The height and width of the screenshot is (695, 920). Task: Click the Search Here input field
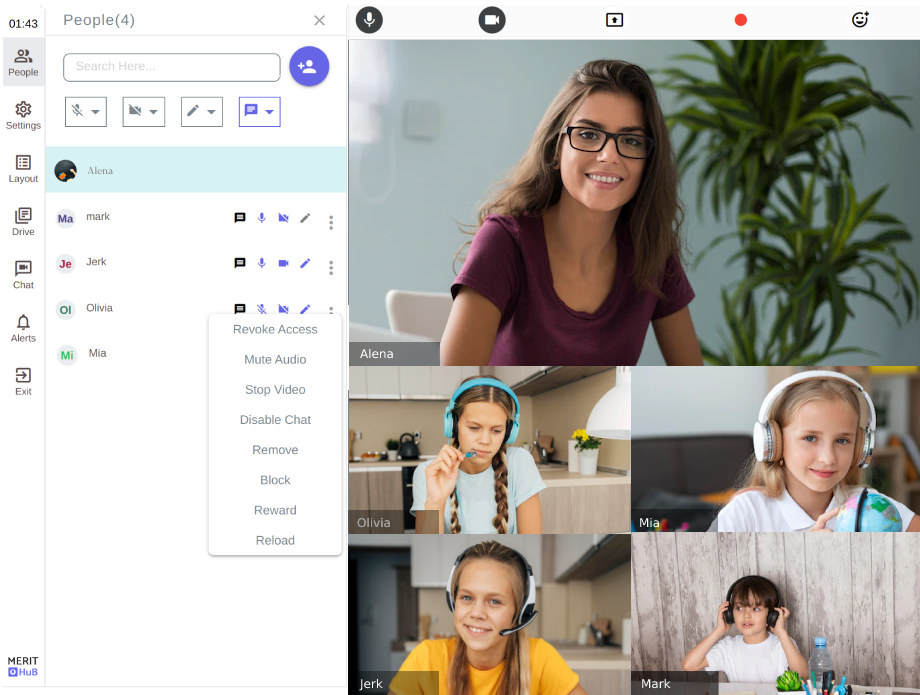pyautogui.click(x=171, y=67)
